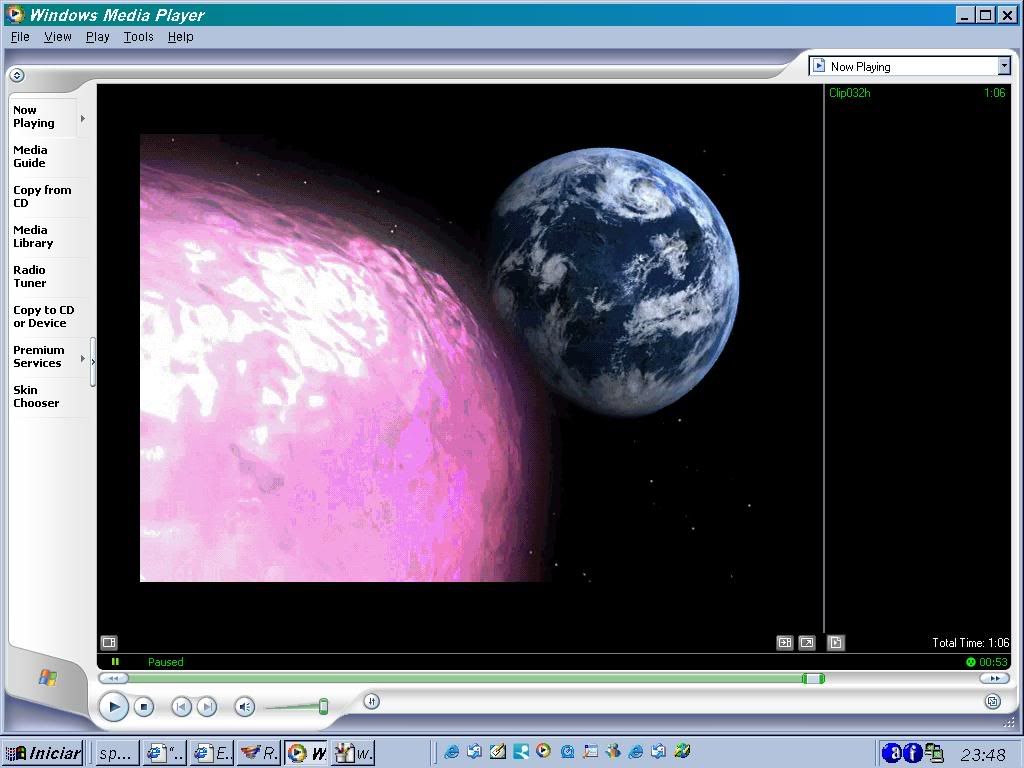Switch to the "sp..." taskbar button
This screenshot has width=1024, height=768.
pyautogui.click(x=117, y=754)
